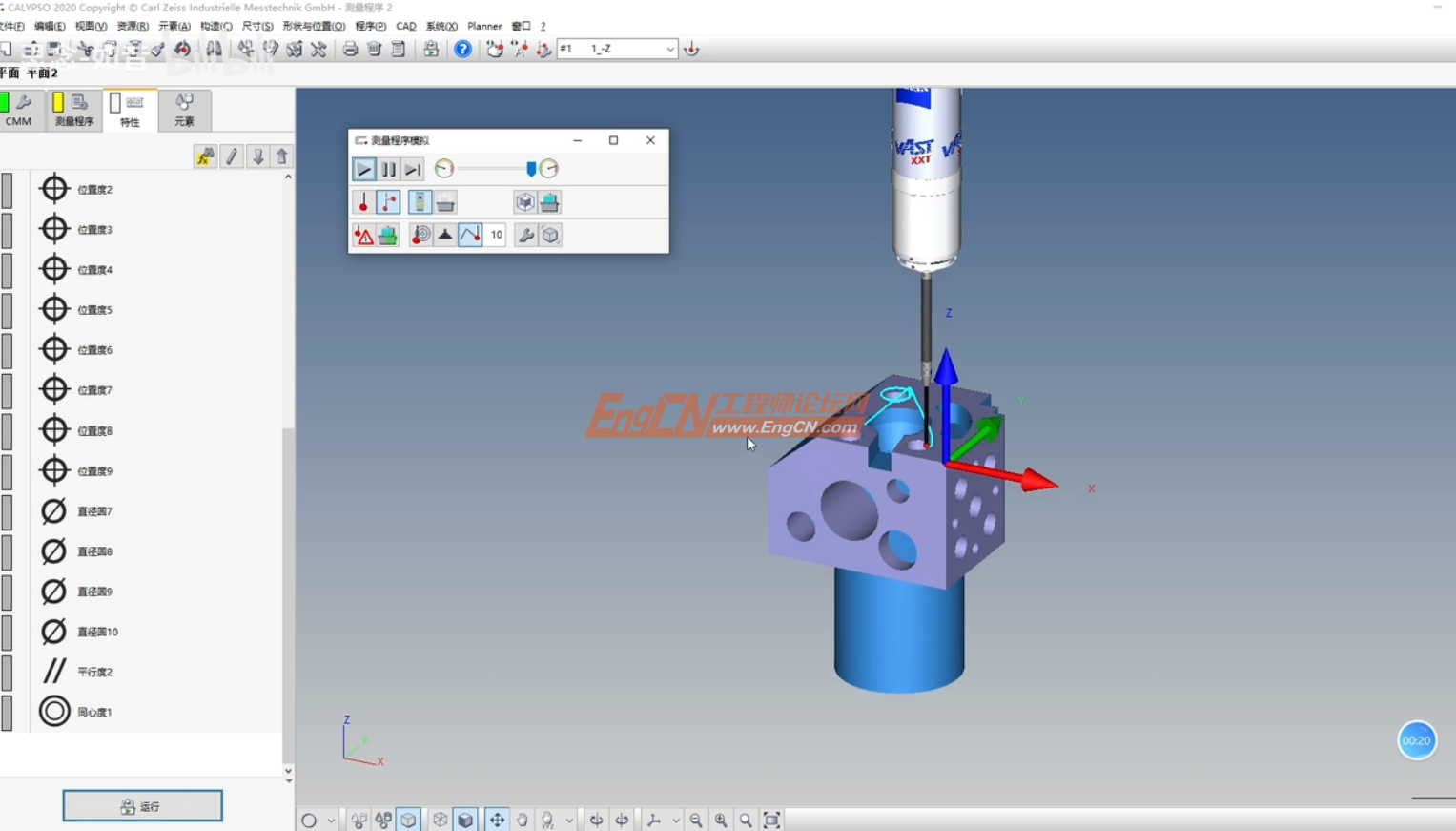Click the printer icon in the toolbar
The width and height of the screenshot is (1456, 831).
(350, 49)
